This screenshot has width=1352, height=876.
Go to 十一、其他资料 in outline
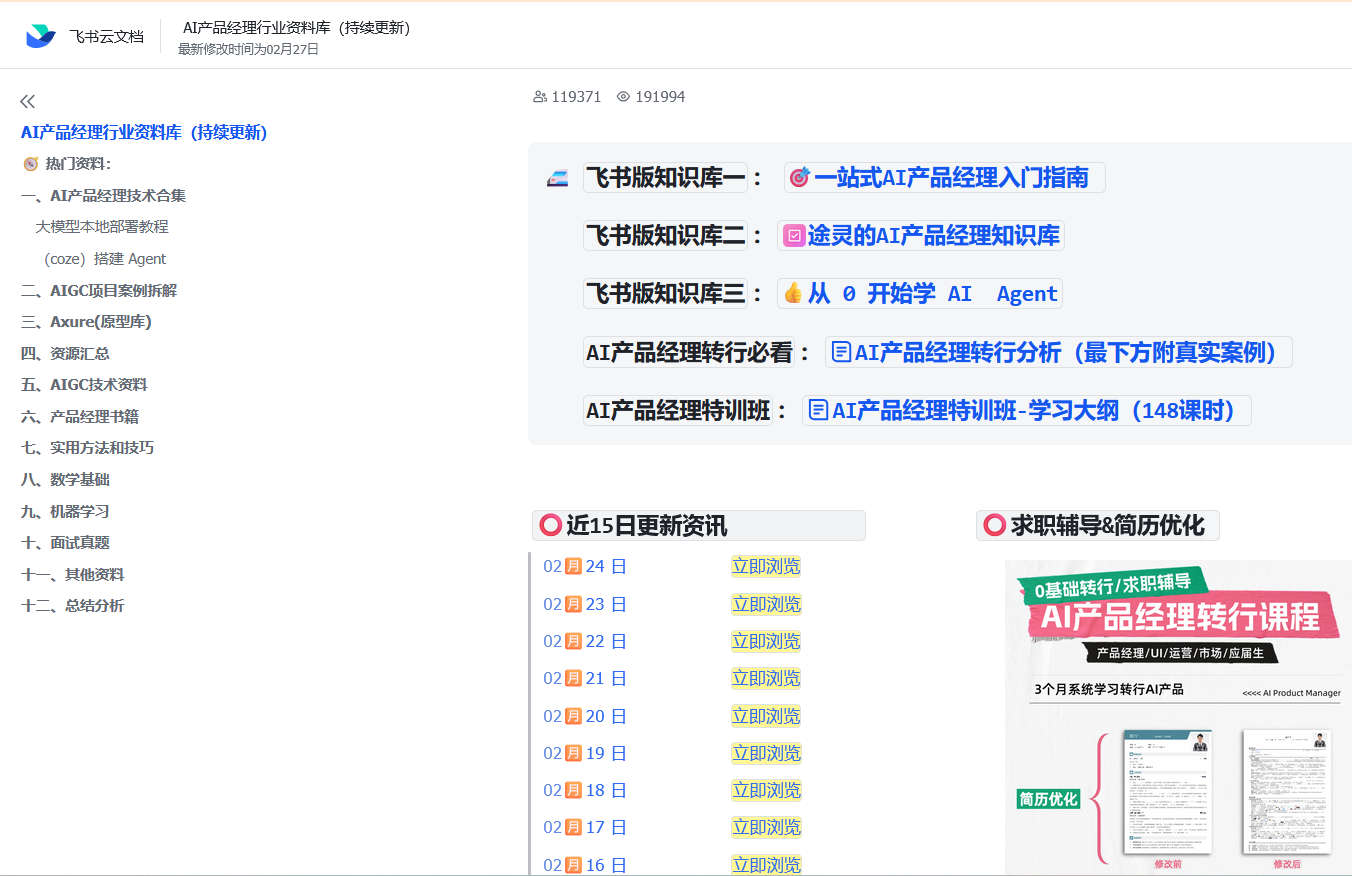[72, 574]
